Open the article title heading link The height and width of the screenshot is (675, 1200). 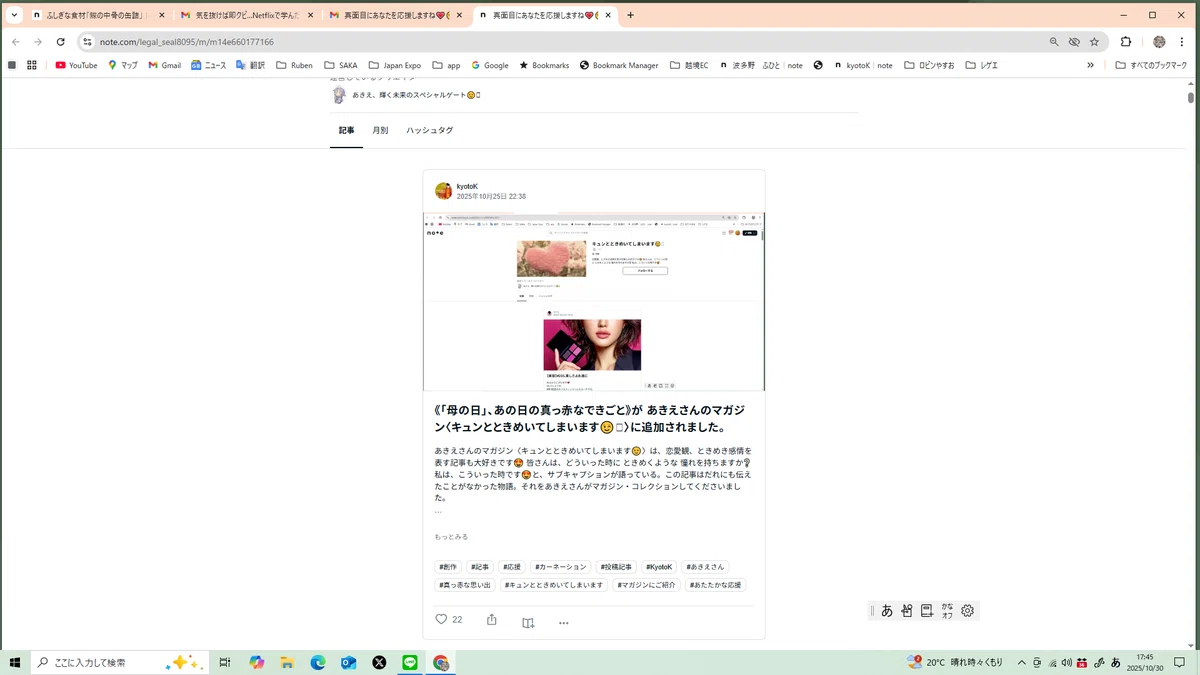click(590, 419)
